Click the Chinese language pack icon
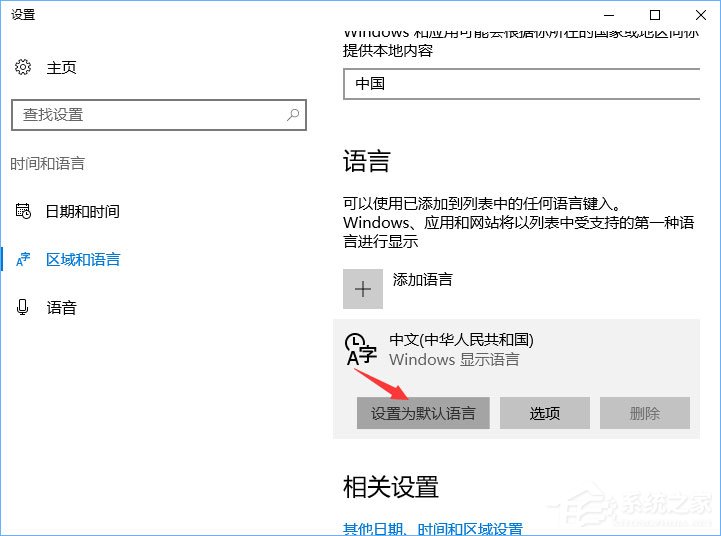 point(361,349)
